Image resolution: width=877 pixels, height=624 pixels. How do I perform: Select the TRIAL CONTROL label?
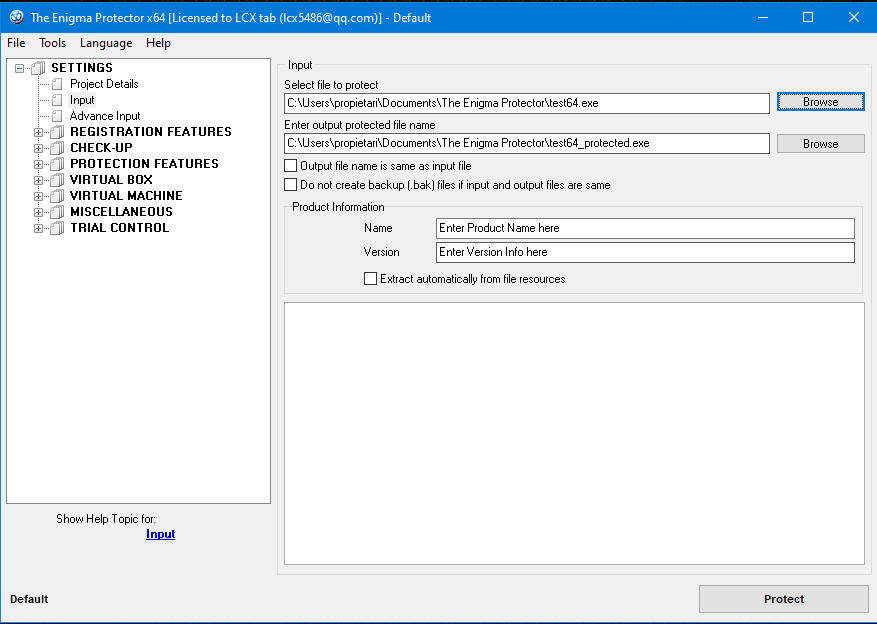point(120,228)
